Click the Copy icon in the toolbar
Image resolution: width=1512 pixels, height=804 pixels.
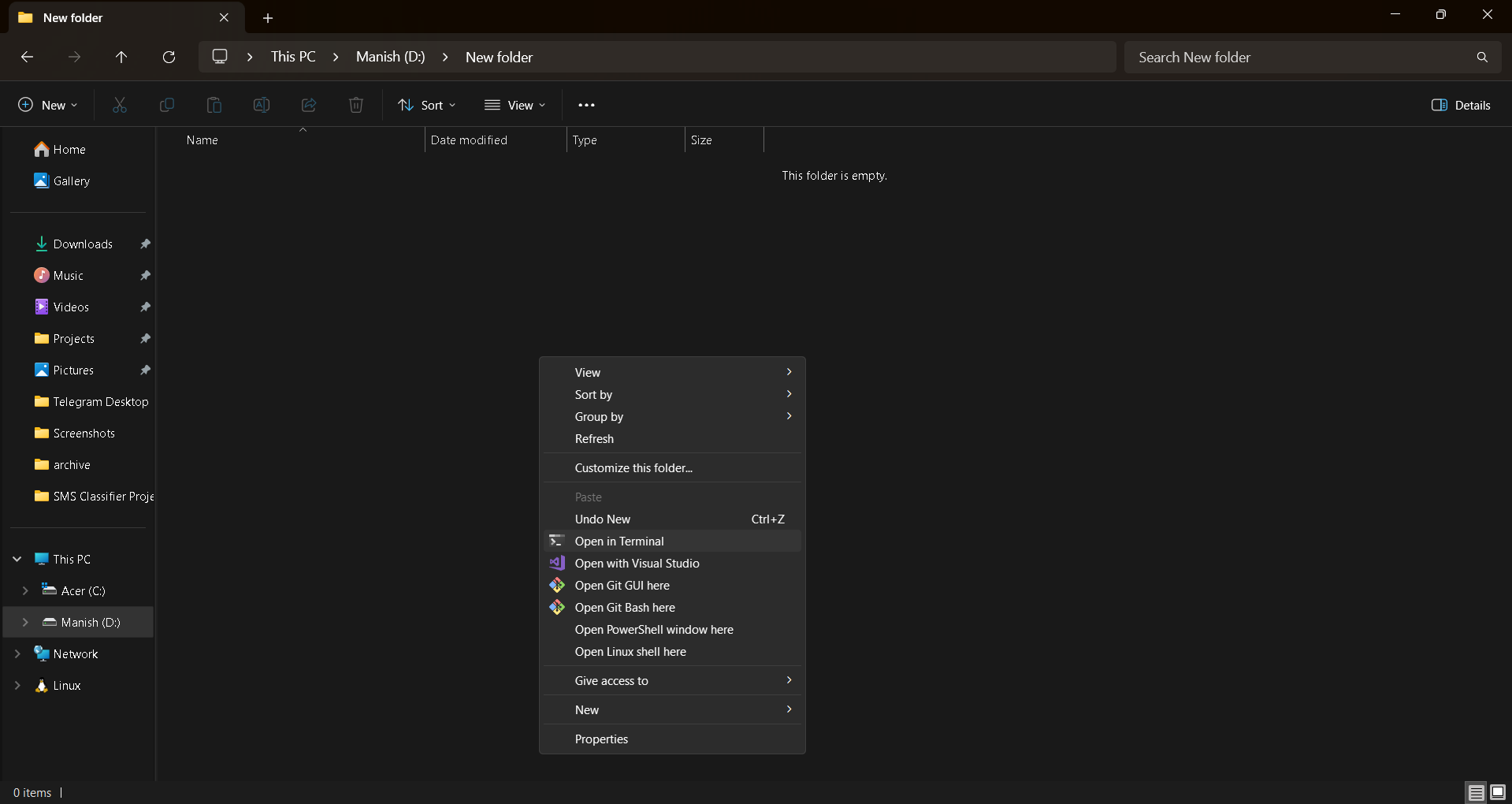166,105
